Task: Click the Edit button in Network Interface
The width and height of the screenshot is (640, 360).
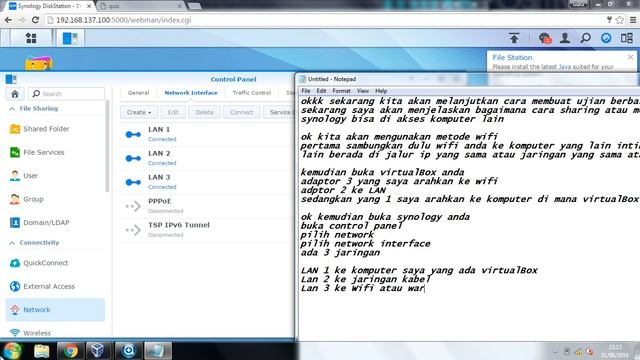Action: click(x=173, y=112)
